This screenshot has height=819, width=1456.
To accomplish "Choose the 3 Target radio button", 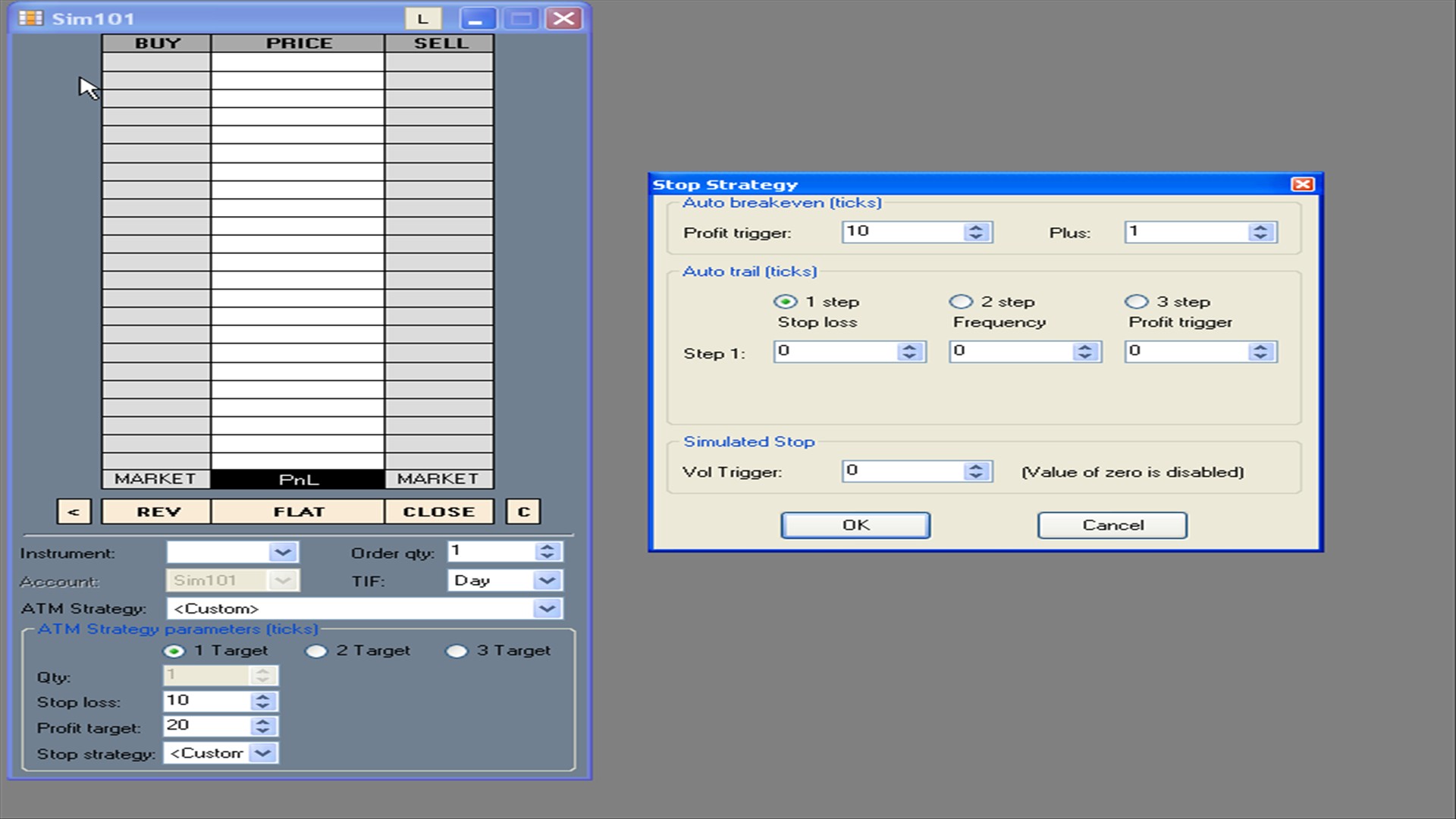I will [457, 651].
